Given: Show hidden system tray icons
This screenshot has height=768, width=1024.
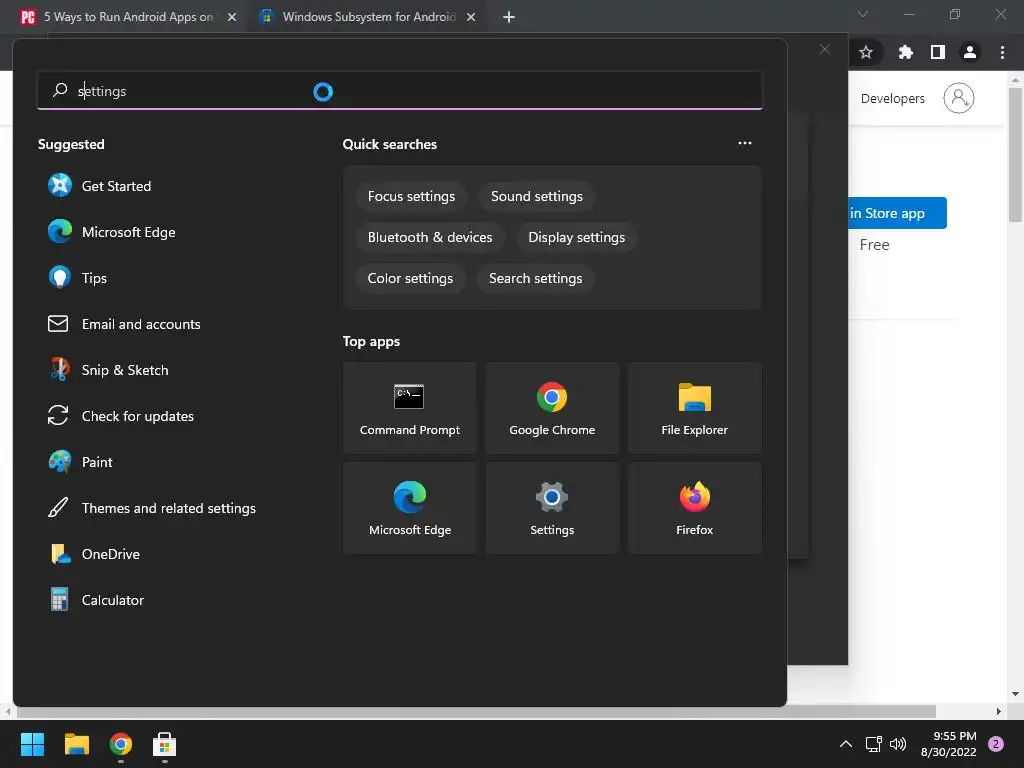Looking at the screenshot, I should [846, 744].
